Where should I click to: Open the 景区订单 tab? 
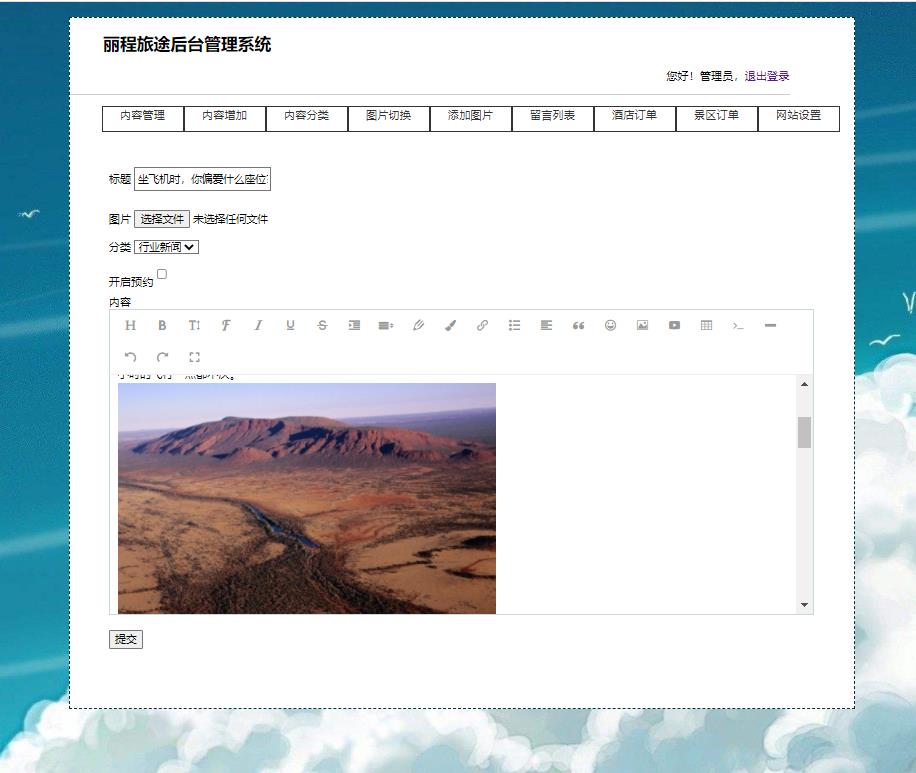717,119
